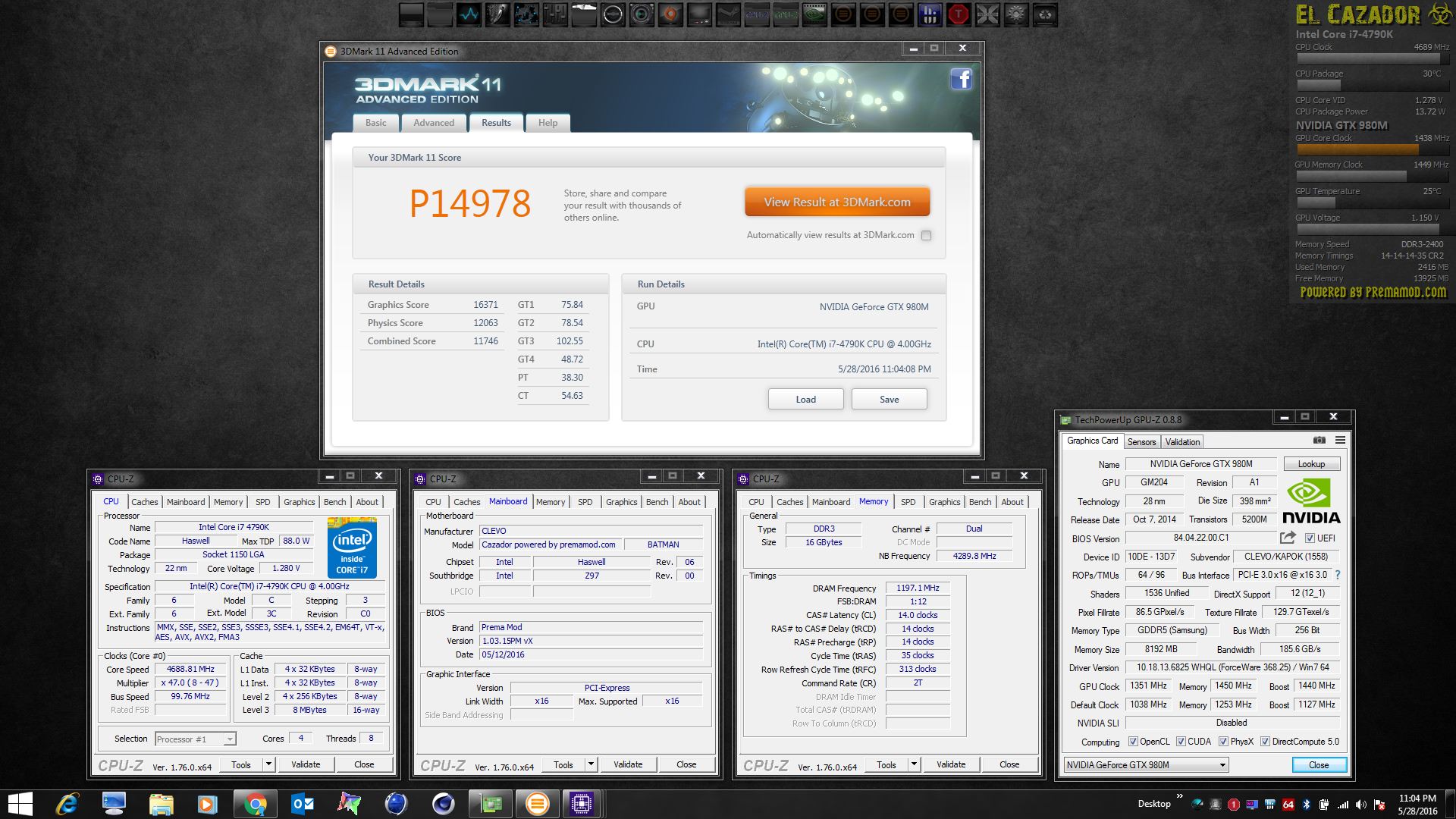Open Google Chrome from the taskbar
Viewport: 1456px width, 819px height.
256,804
